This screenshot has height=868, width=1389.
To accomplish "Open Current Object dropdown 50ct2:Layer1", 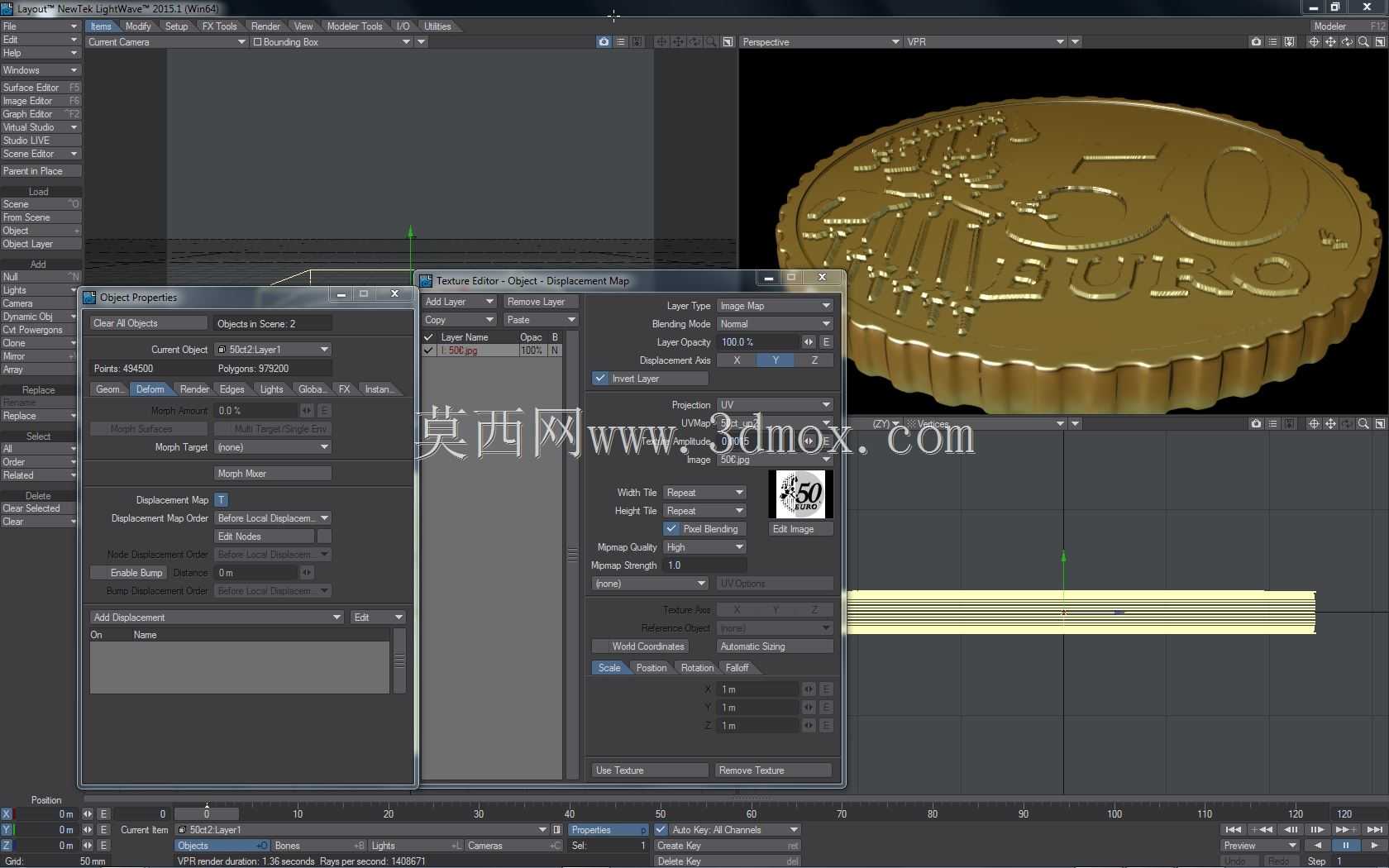I will pos(273,350).
